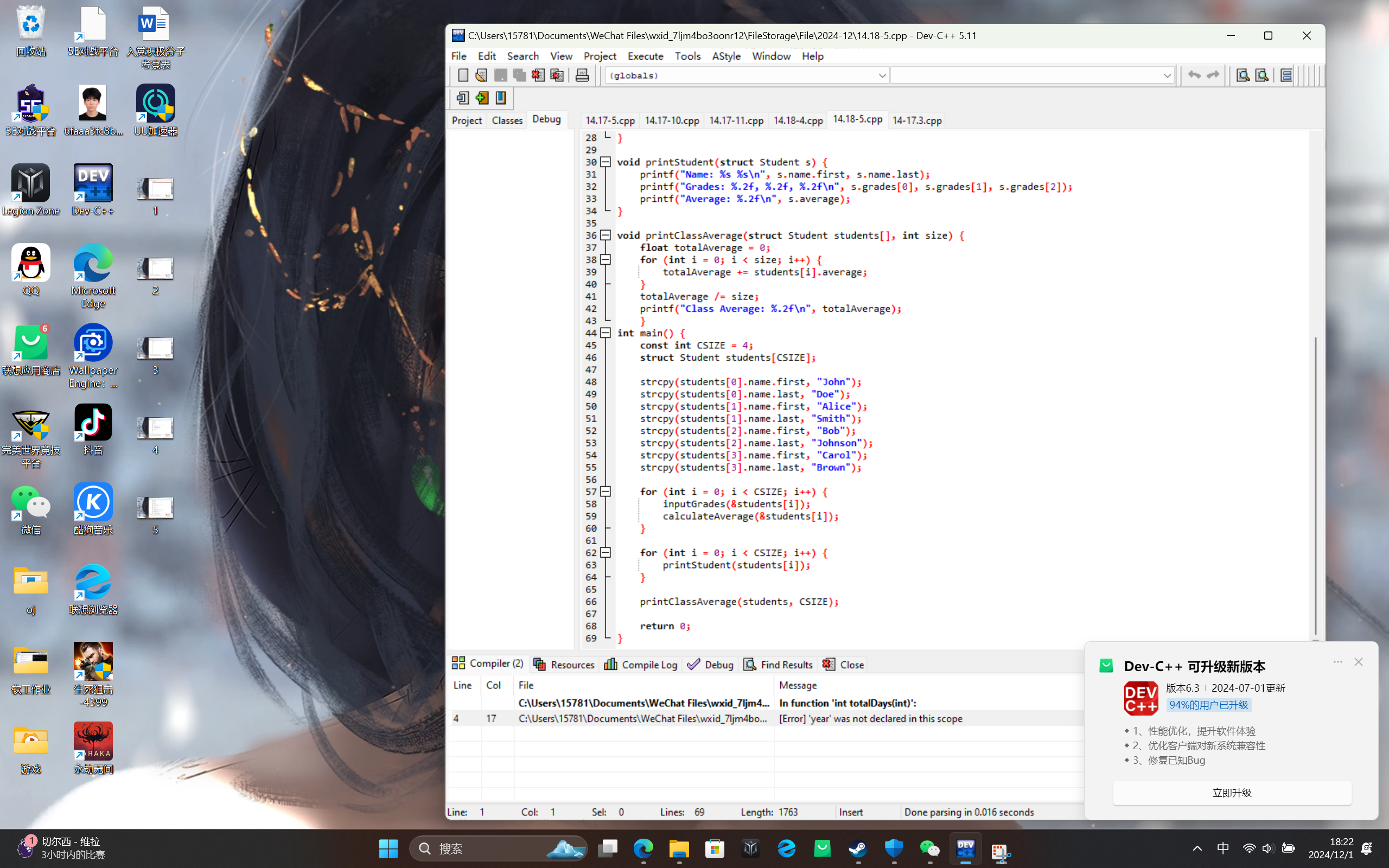
Task: Open the upgrade notification more options dots
Action: coord(1338,662)
